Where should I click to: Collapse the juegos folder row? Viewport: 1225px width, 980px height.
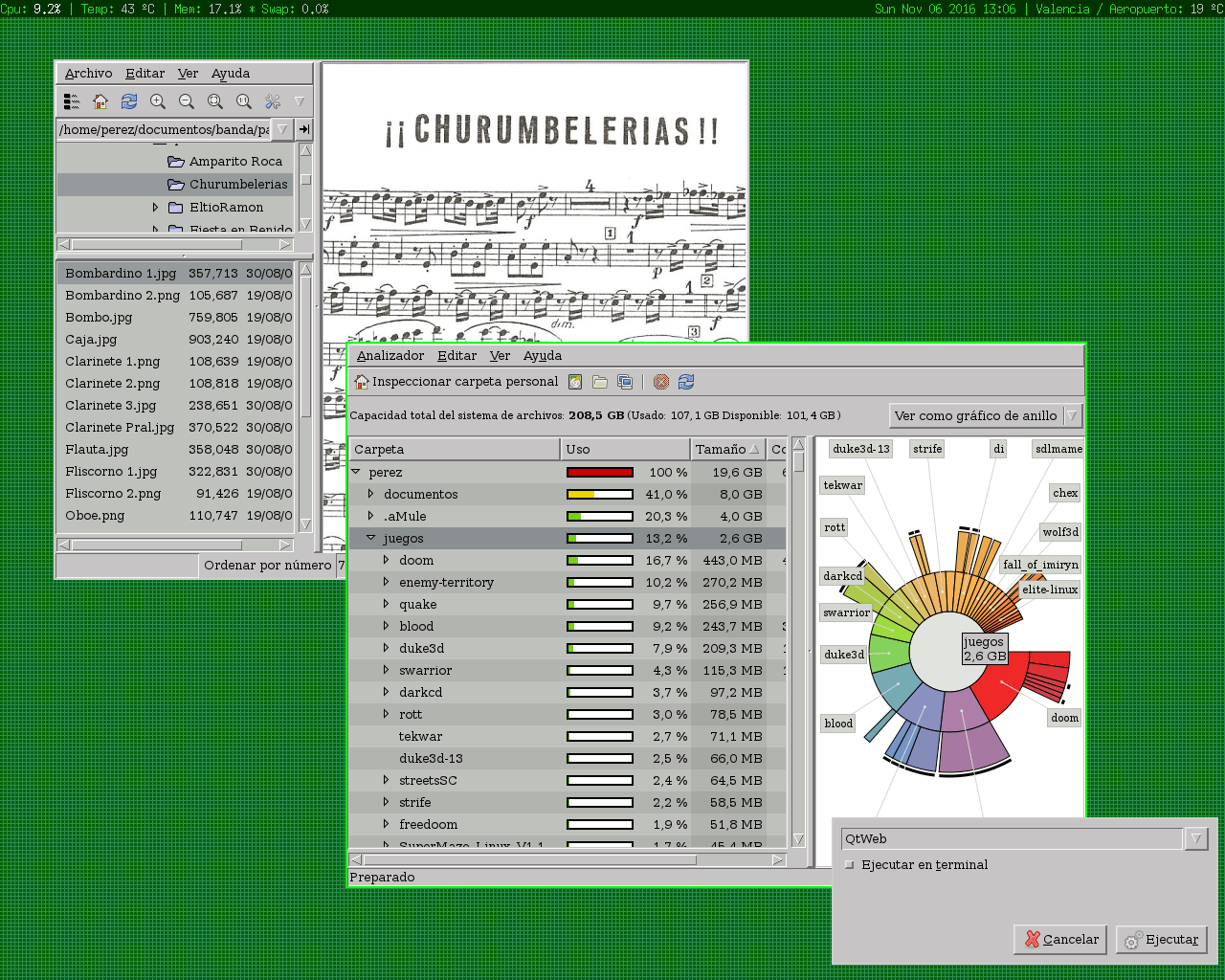pyautogui.click(x=371, y=538)
